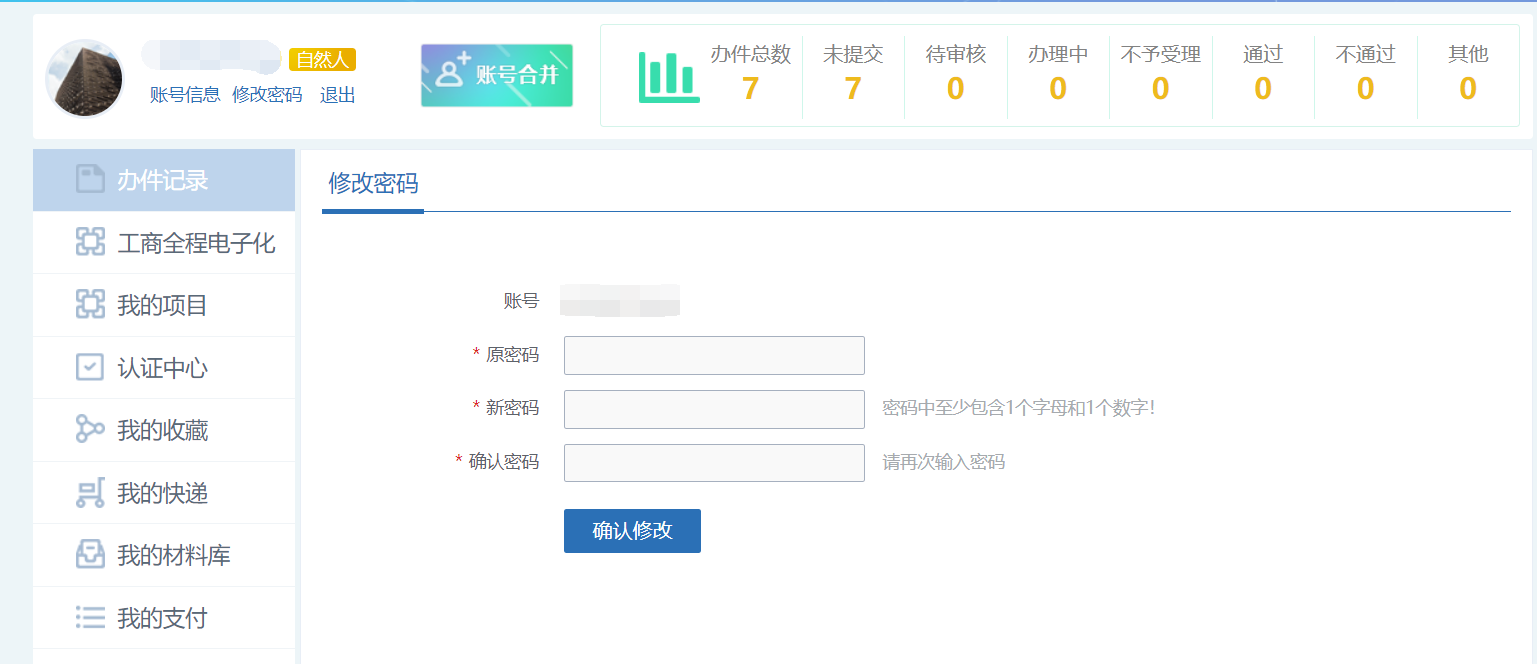
Task: Click the 修改密码 link under username
Action: point(267,95)
